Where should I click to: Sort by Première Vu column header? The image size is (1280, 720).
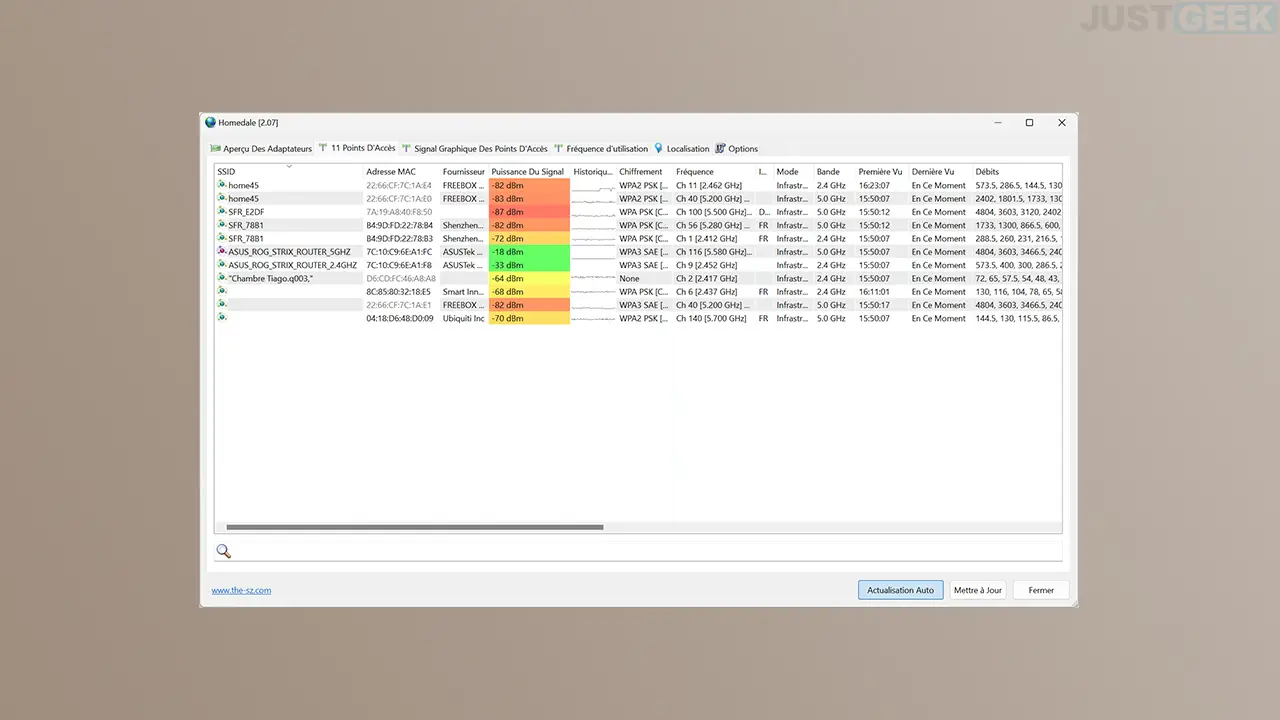(x=882, y=172)
